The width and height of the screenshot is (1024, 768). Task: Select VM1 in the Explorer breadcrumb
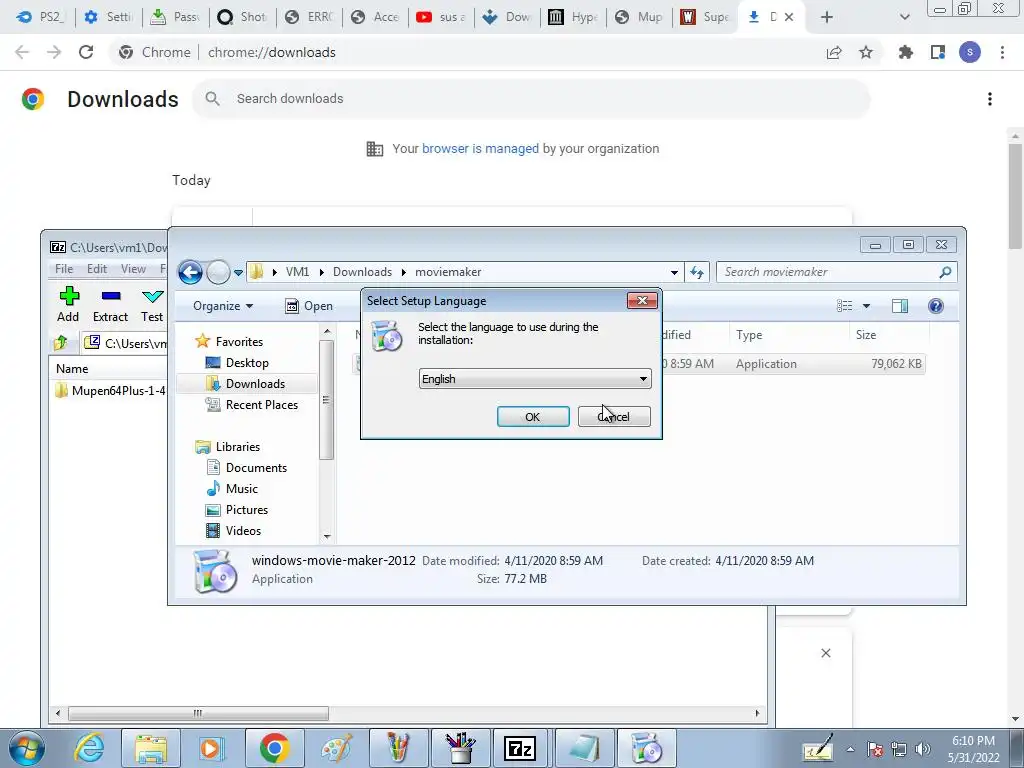(x=297, y=272)
